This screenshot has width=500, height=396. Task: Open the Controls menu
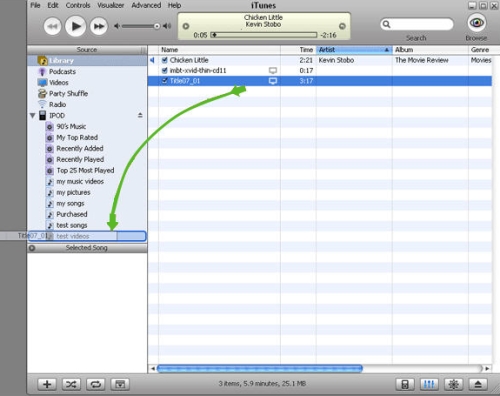click(78, 5)
